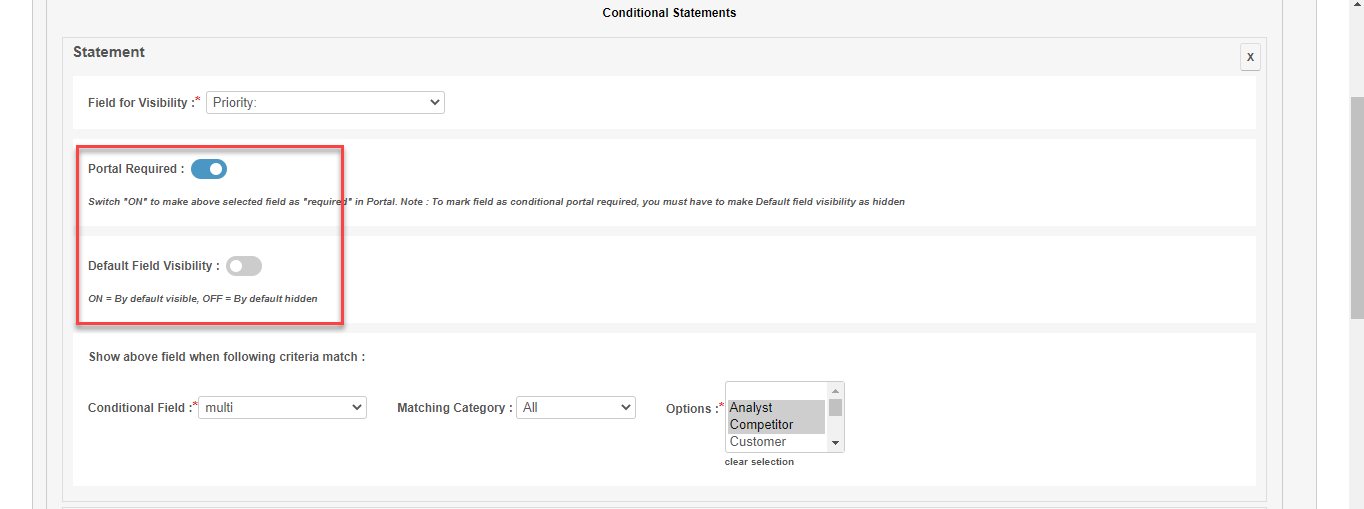1364x509 pixels.
Task: Remove the statement with the X button
Action: coord(1250,57)
